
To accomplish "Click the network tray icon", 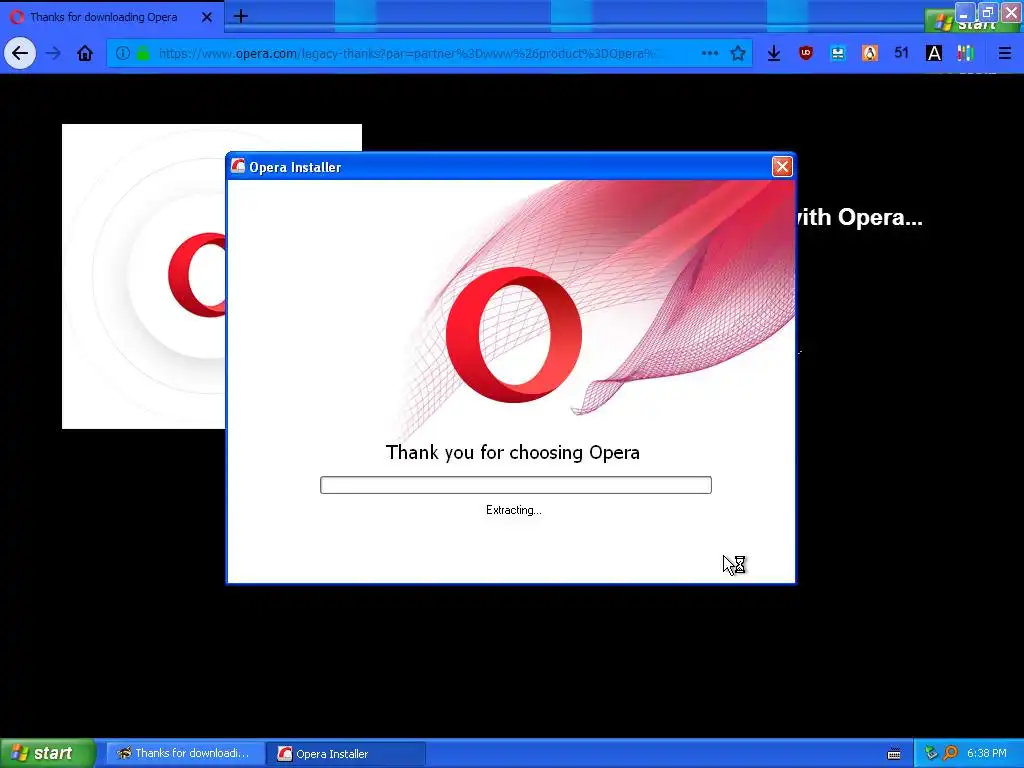I will click(x=931, y=753).
